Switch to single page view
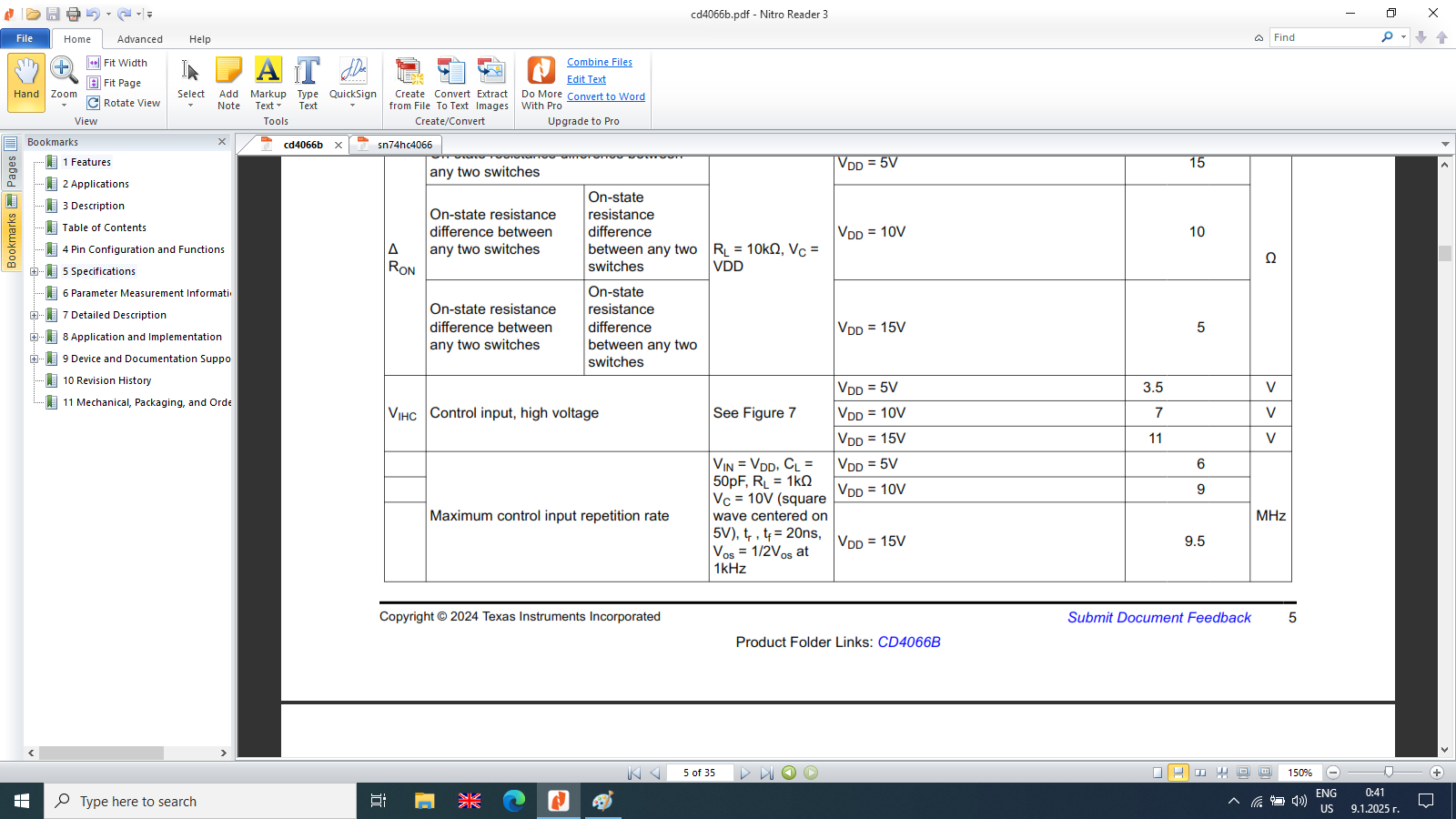Viewport: 1456px width, 819px height. [x=1158, y=773]
